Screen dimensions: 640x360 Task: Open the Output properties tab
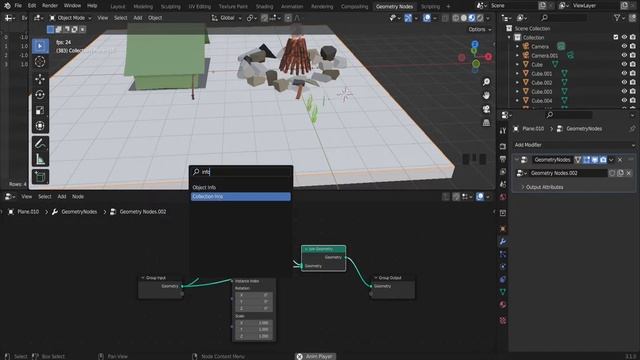(503, 159)
